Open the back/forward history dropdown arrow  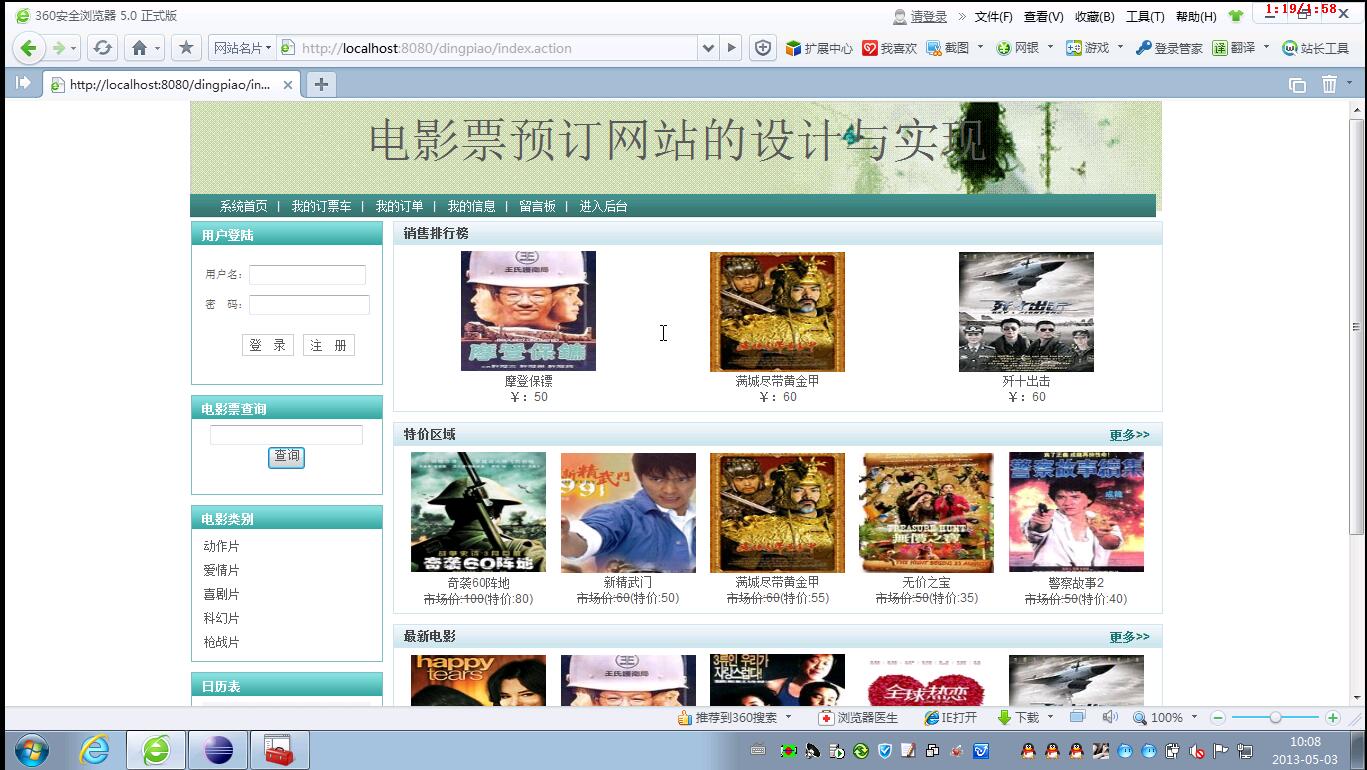click(74, 49)
